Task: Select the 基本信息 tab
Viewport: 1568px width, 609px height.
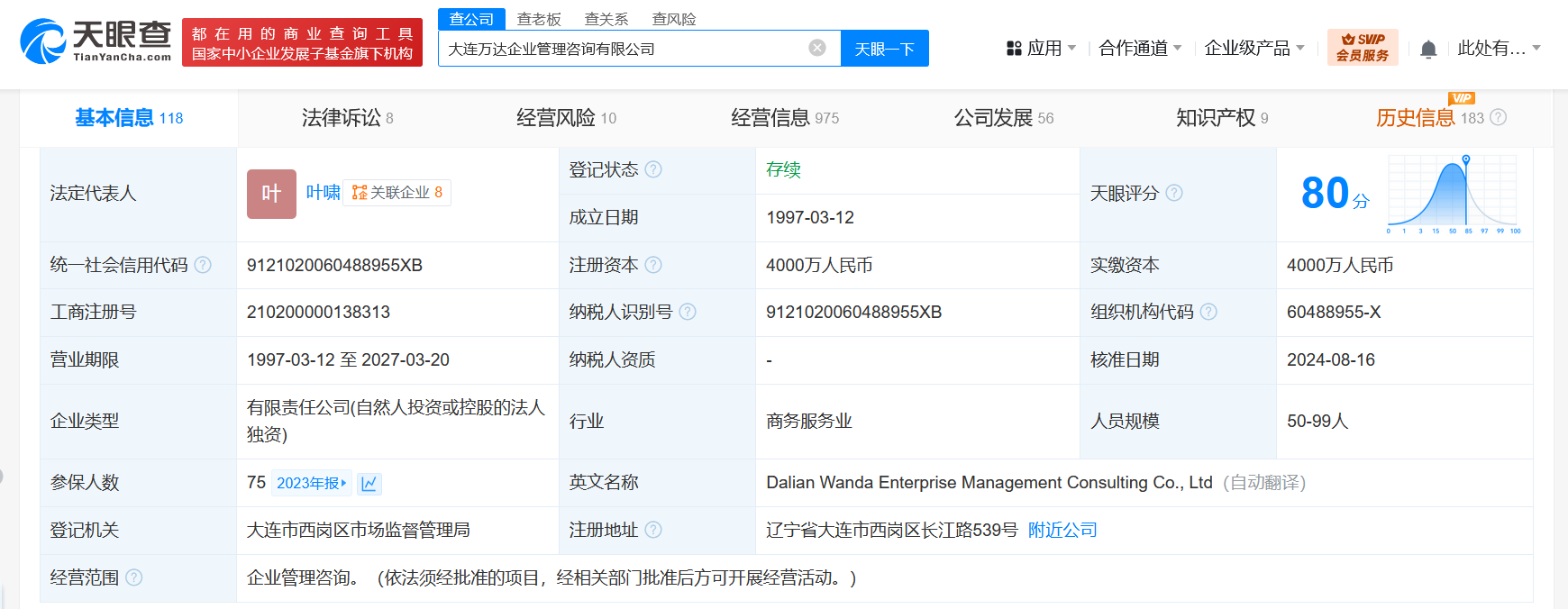Action: 129,118
